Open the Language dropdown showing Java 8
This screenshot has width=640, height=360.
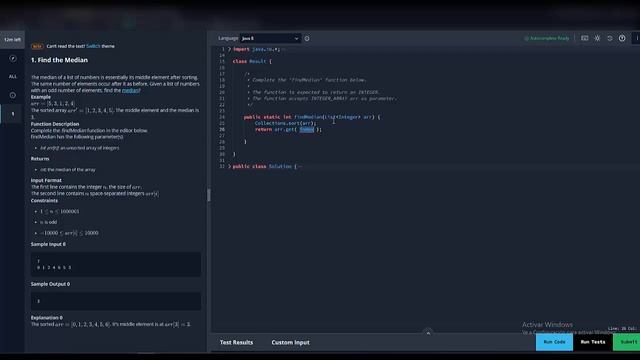(x=270, y=38)
